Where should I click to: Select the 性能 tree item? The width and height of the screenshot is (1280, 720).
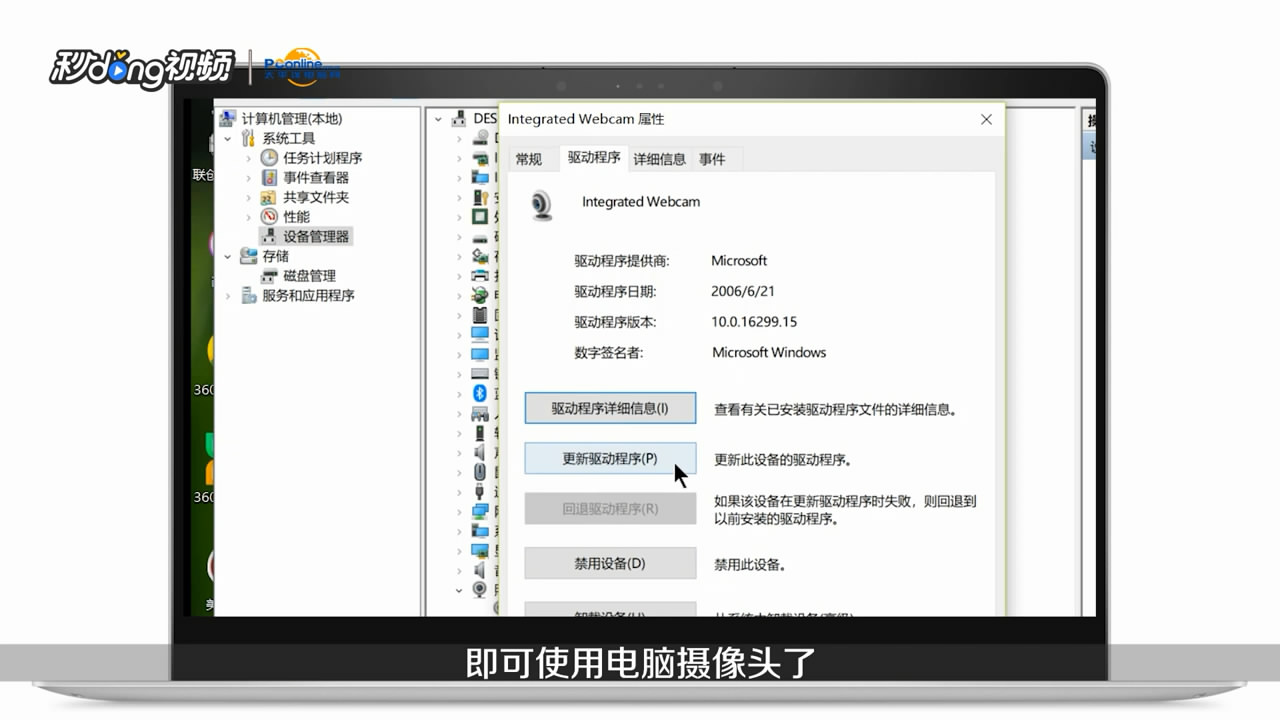pos(296,216)
